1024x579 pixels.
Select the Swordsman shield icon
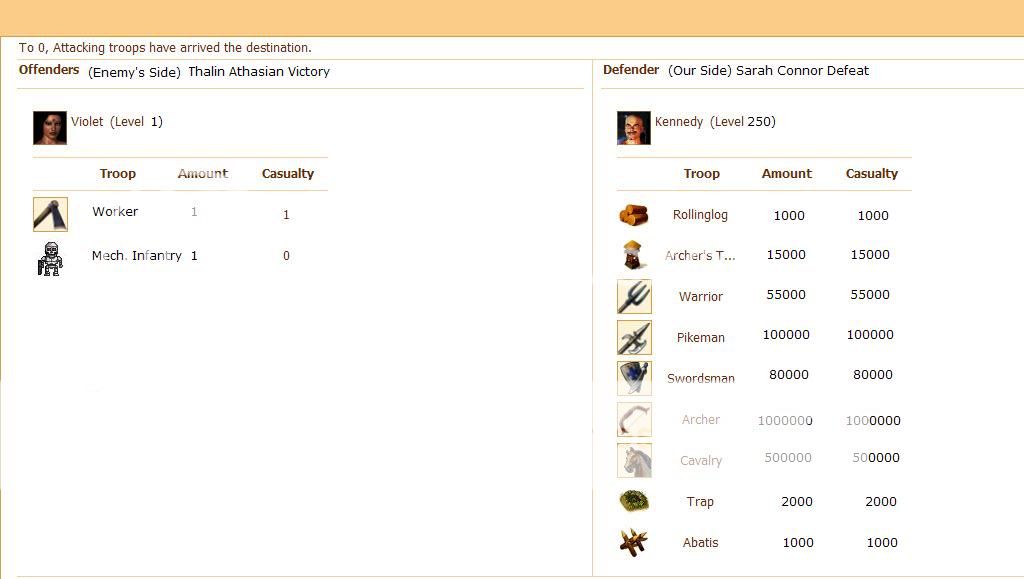point(634,378)
